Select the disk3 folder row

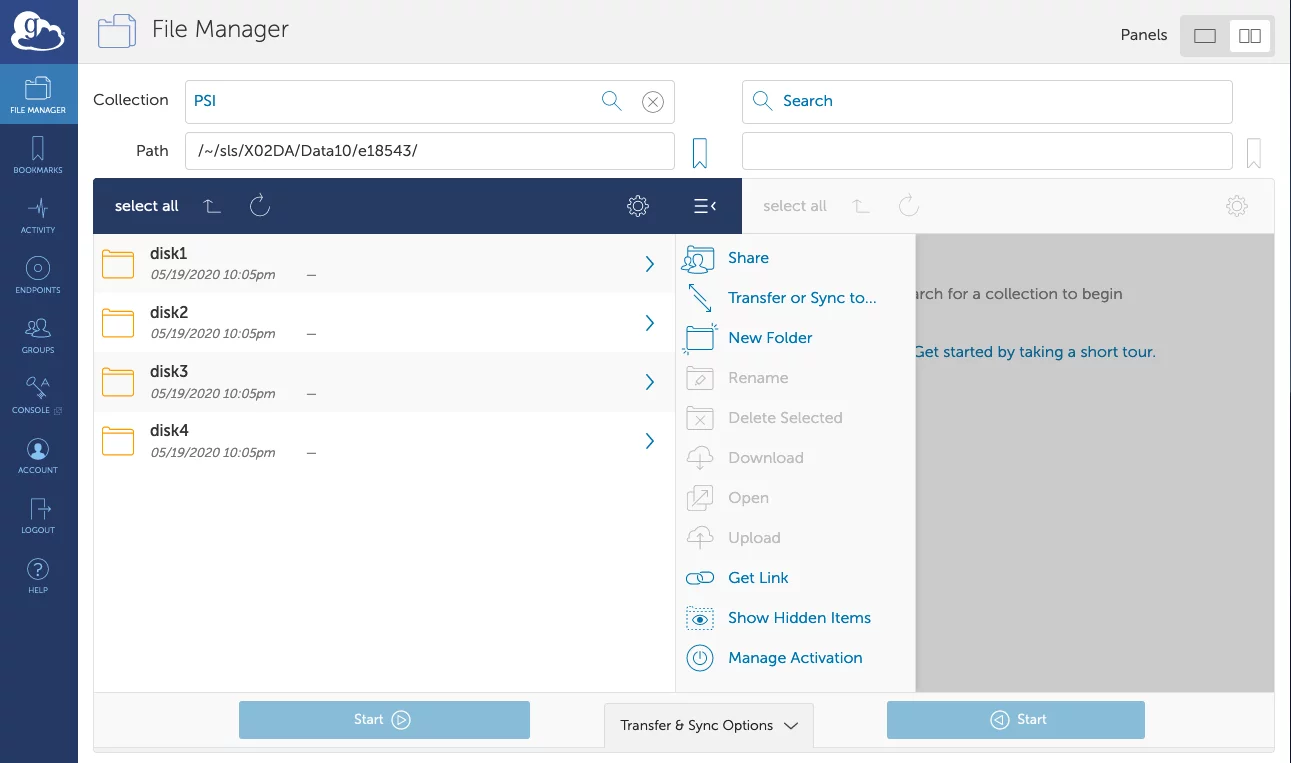pos(384,382)
